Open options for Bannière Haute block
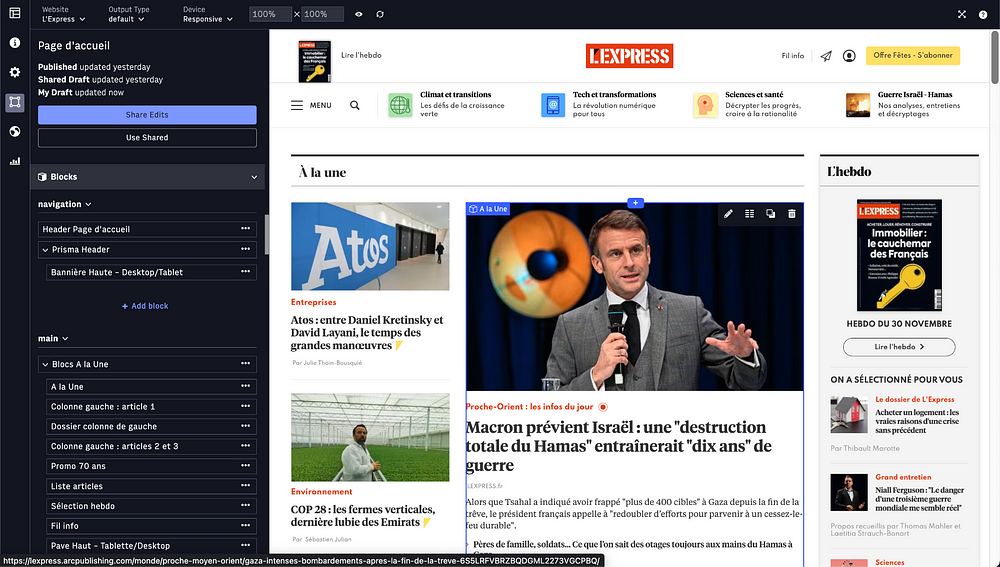Image resolution: width=1000 pixels, height=567 pixels. pyautogui.click(x=246, y=271)
